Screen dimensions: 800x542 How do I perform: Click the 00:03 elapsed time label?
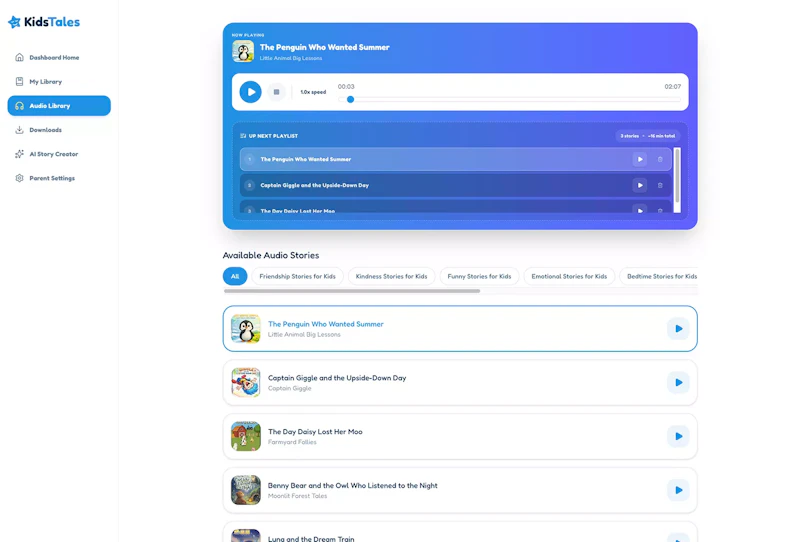(346, 87)
